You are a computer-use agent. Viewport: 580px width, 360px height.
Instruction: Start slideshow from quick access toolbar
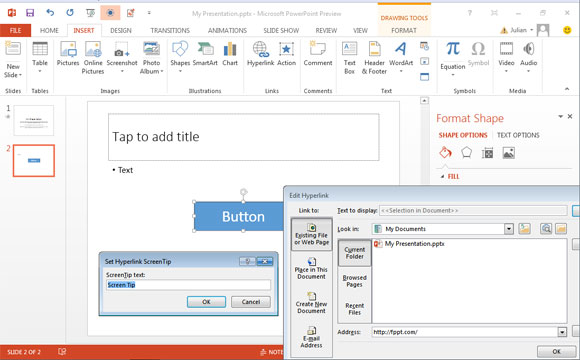tap(90, 13)
